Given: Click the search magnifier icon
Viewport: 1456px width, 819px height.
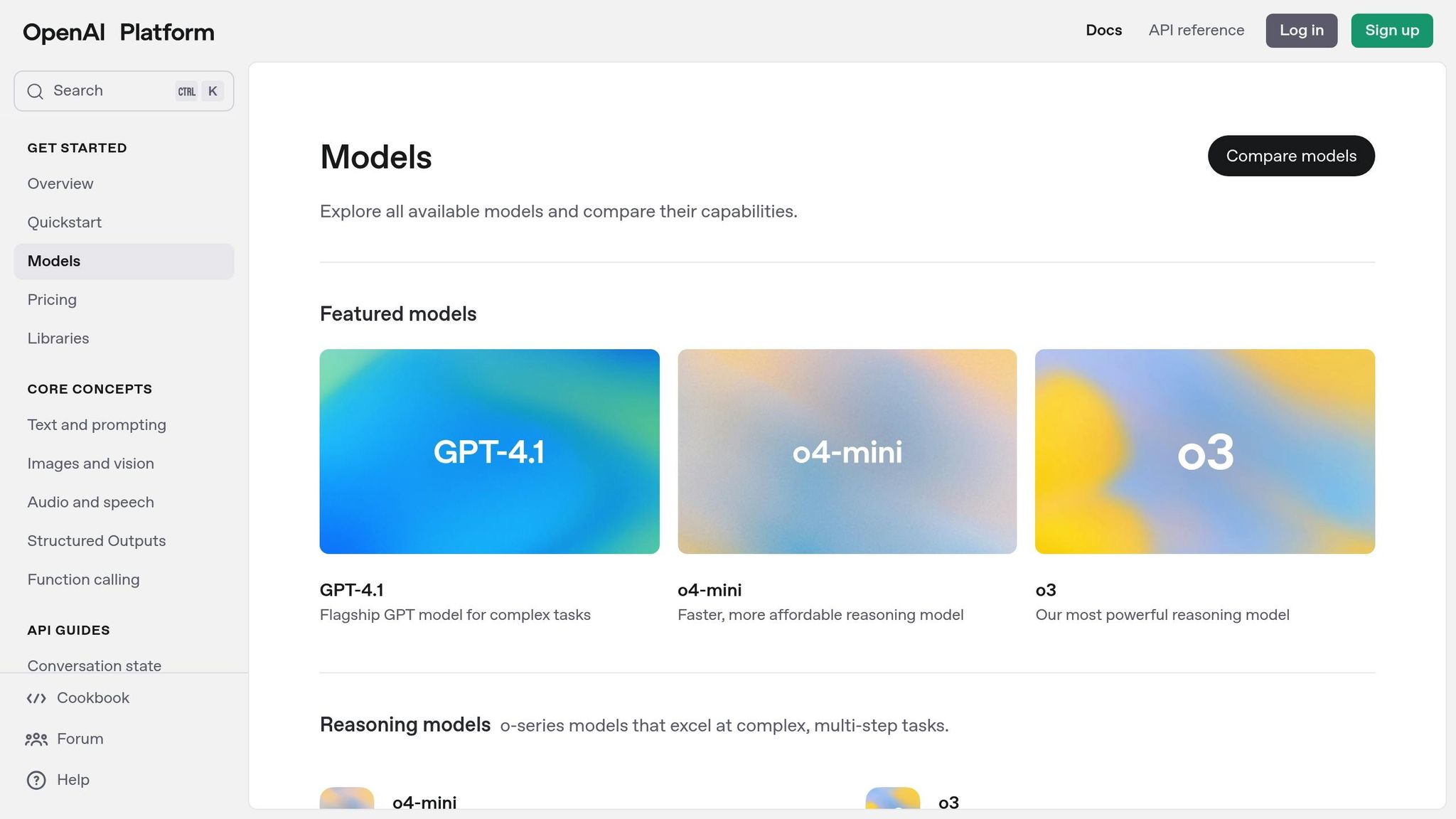Looking at the screenshot, I should tap(35, 91).
